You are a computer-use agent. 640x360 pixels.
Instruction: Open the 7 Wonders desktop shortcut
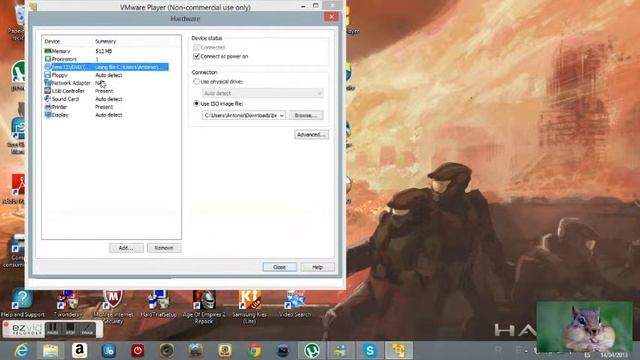click(x=67, y=303)
